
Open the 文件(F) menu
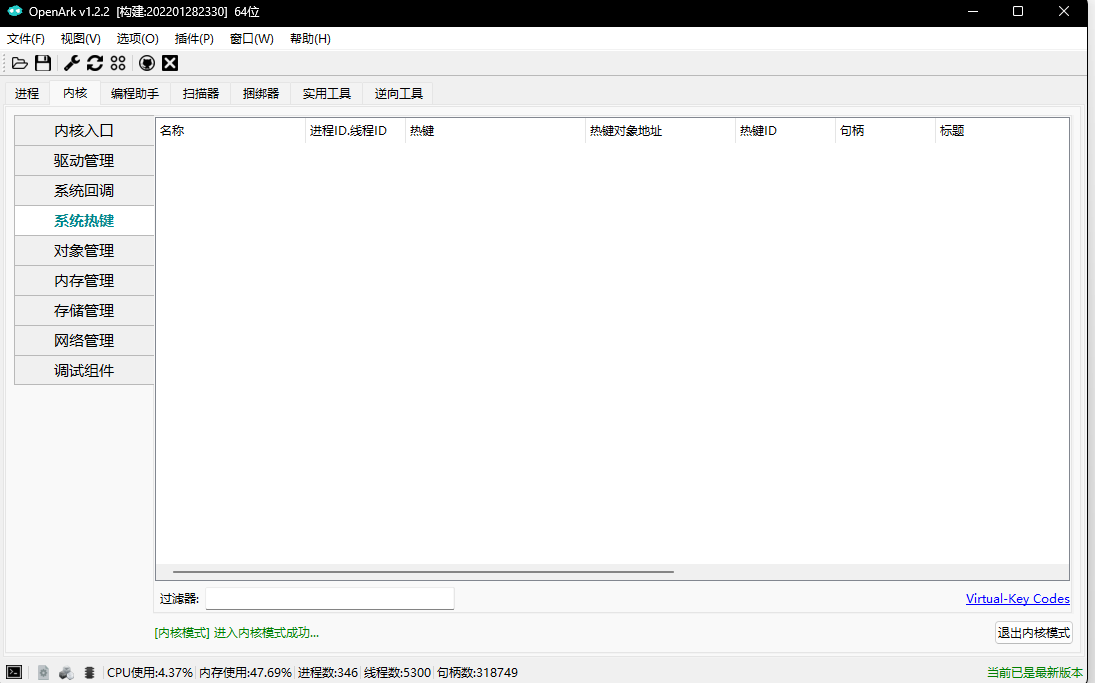tap(26, 38)
